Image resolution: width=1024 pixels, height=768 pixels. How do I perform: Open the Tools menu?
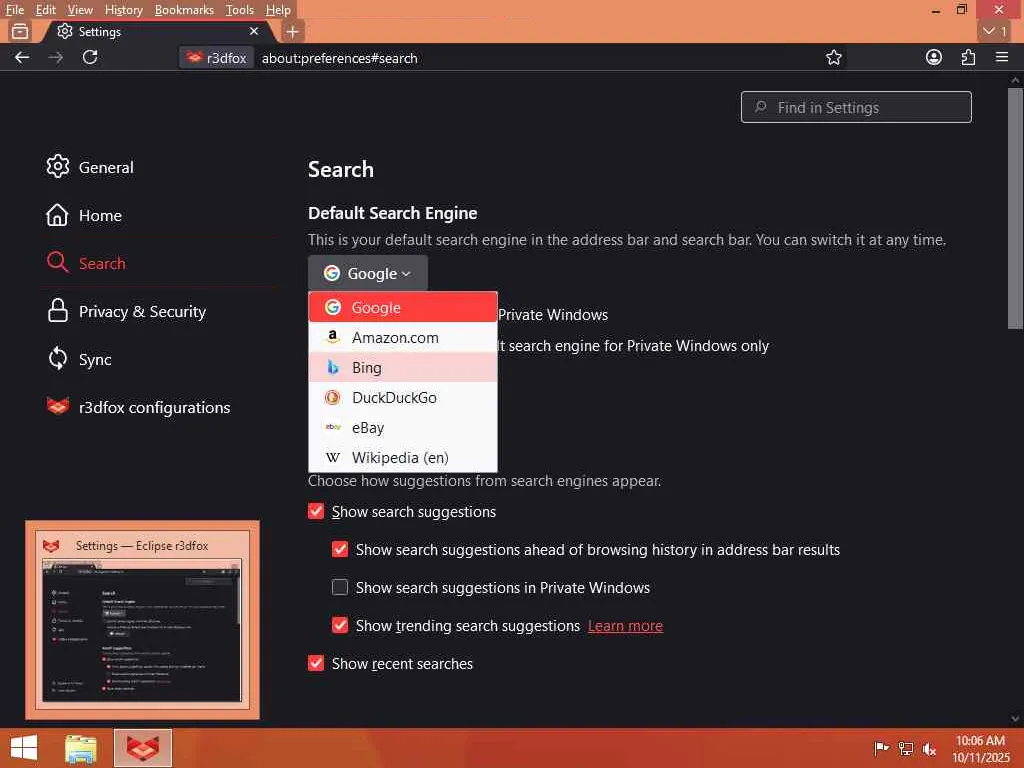point(240,10)
